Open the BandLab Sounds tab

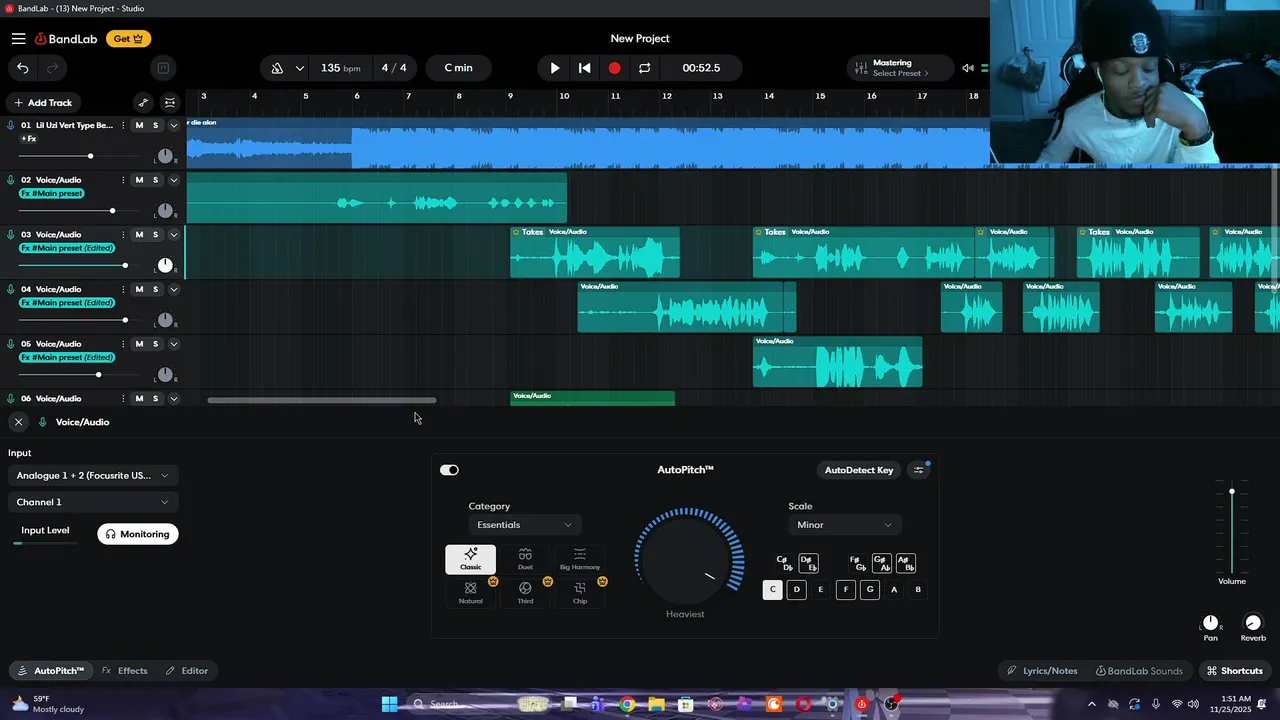pyautogui.click(x=1139, y=671)
